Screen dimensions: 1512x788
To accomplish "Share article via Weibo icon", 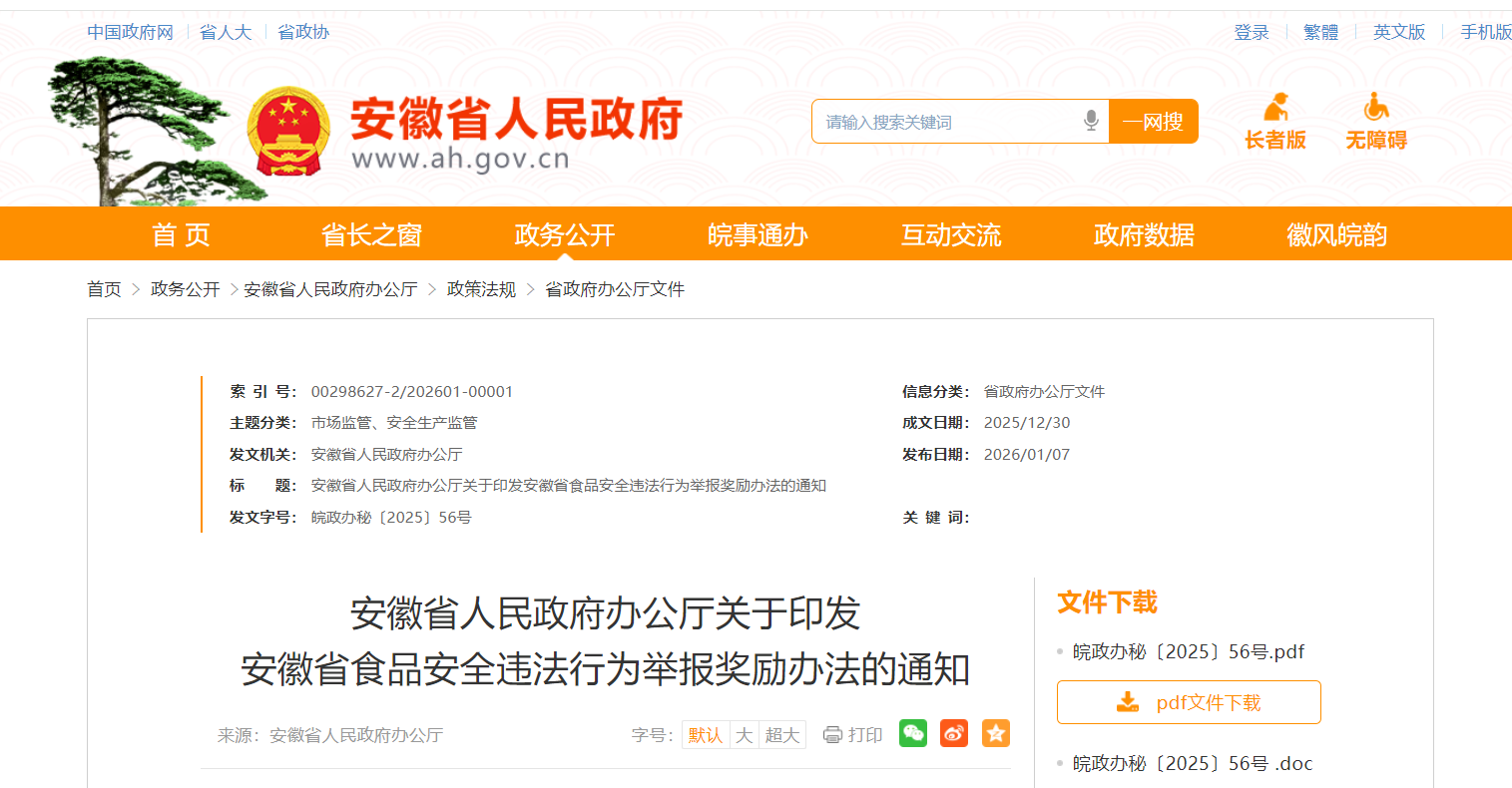I will click(954, 733).
